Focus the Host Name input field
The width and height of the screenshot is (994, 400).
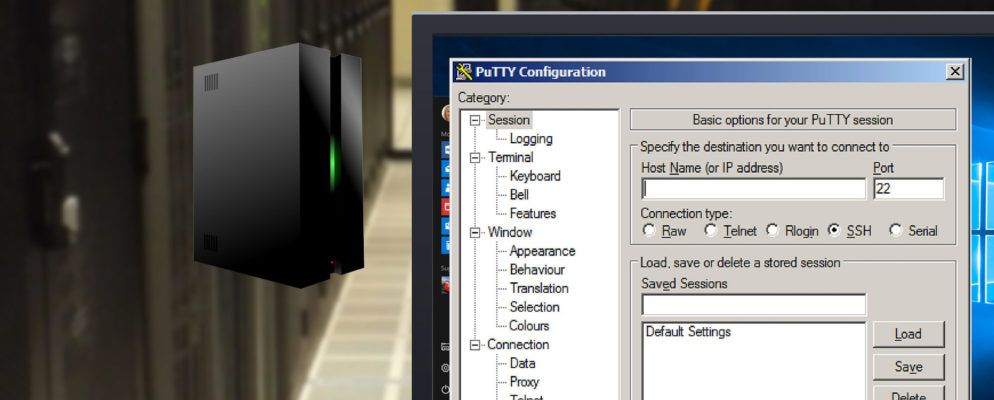point(754,189)
